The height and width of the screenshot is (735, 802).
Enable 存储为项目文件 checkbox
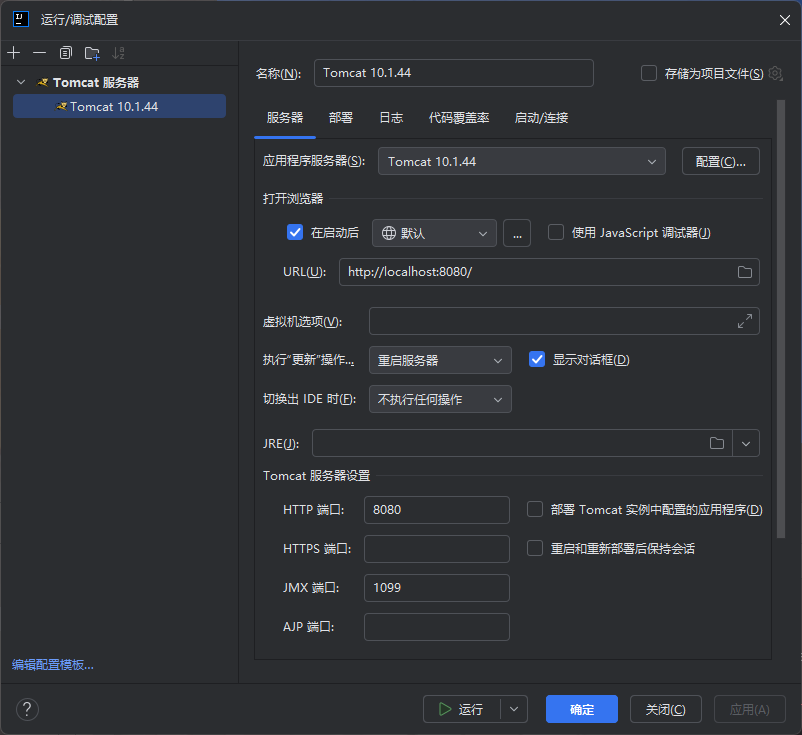click(649, 73)
